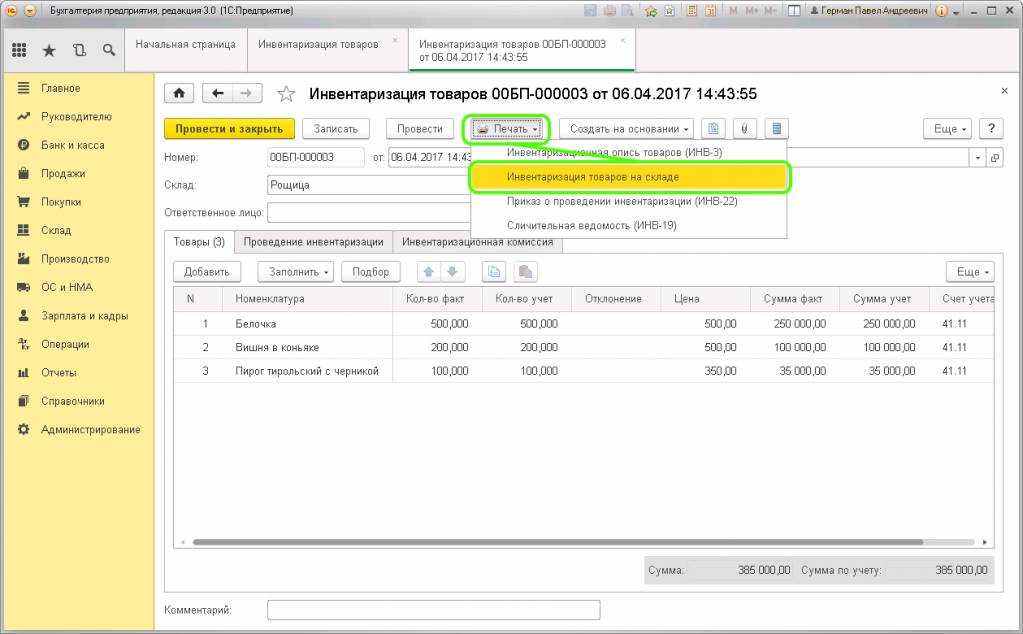The image size is (1023, 634).
Task: Open the field's linked item icon at the far right
Action: [995, 157]
